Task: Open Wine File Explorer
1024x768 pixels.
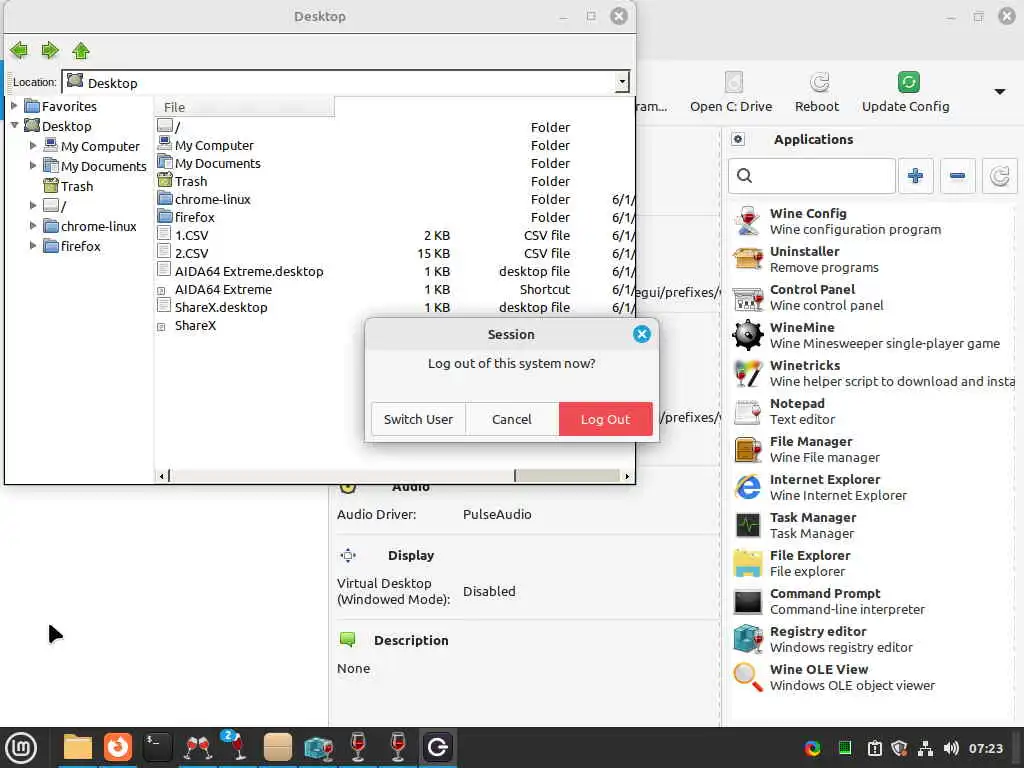Action: tap(872, 563)
